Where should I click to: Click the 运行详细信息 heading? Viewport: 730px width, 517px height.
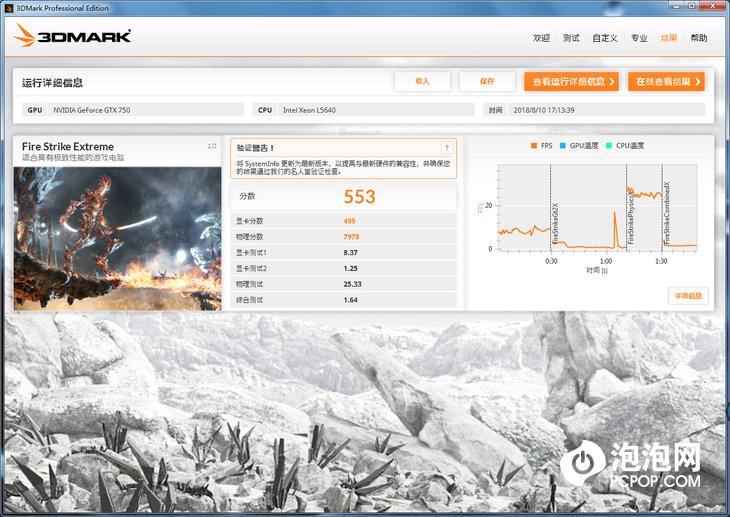tap(52, 83)
